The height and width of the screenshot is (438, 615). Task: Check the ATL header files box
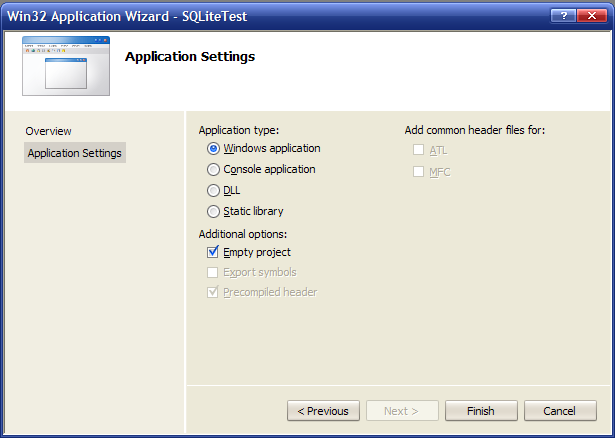tap(418, 150)
